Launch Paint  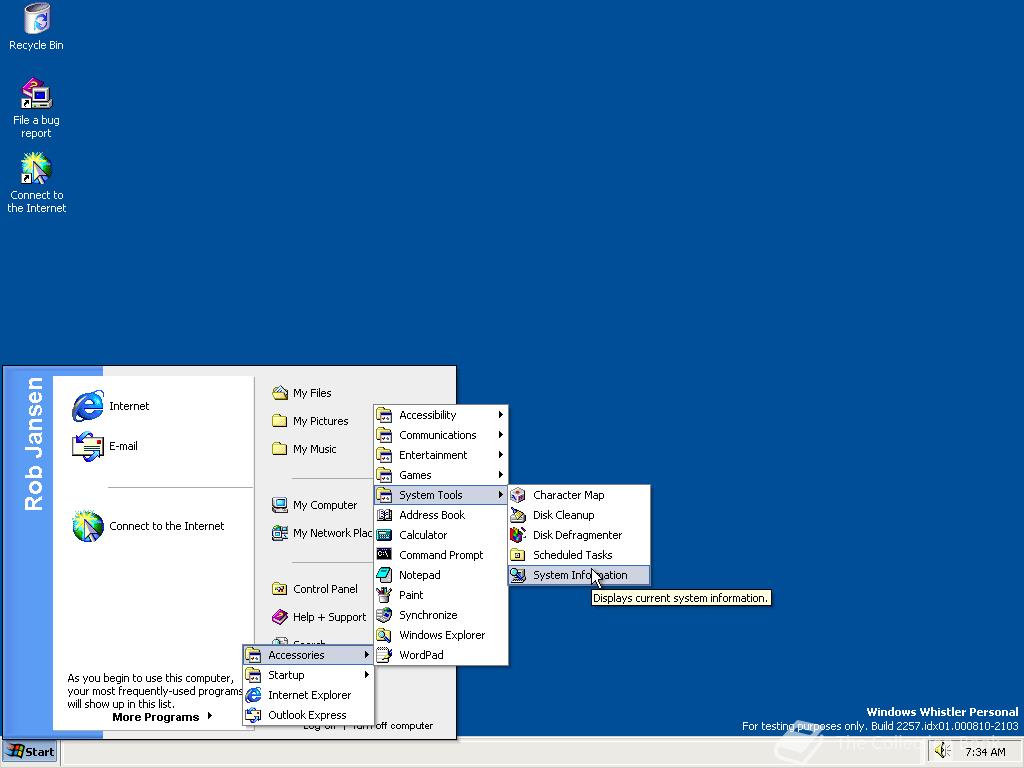click(441, 595)
